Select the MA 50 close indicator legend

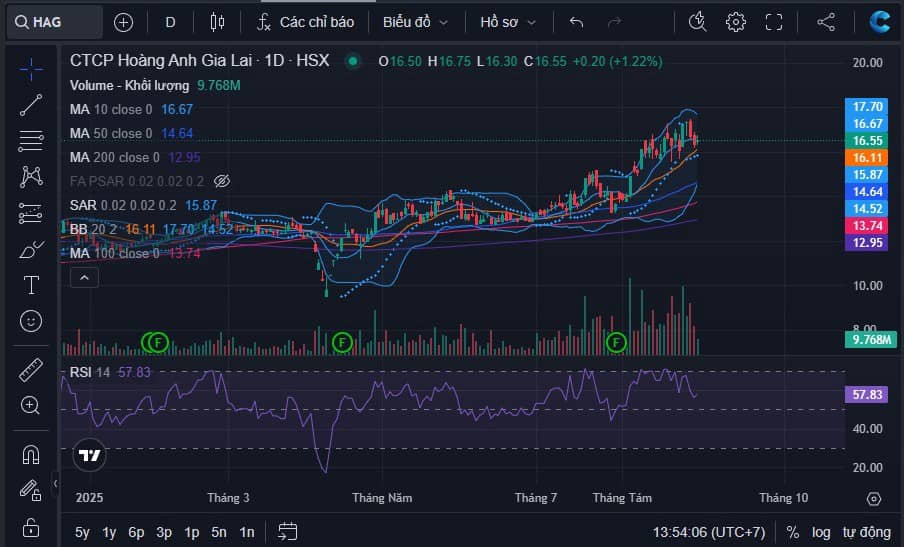(131, 134)
